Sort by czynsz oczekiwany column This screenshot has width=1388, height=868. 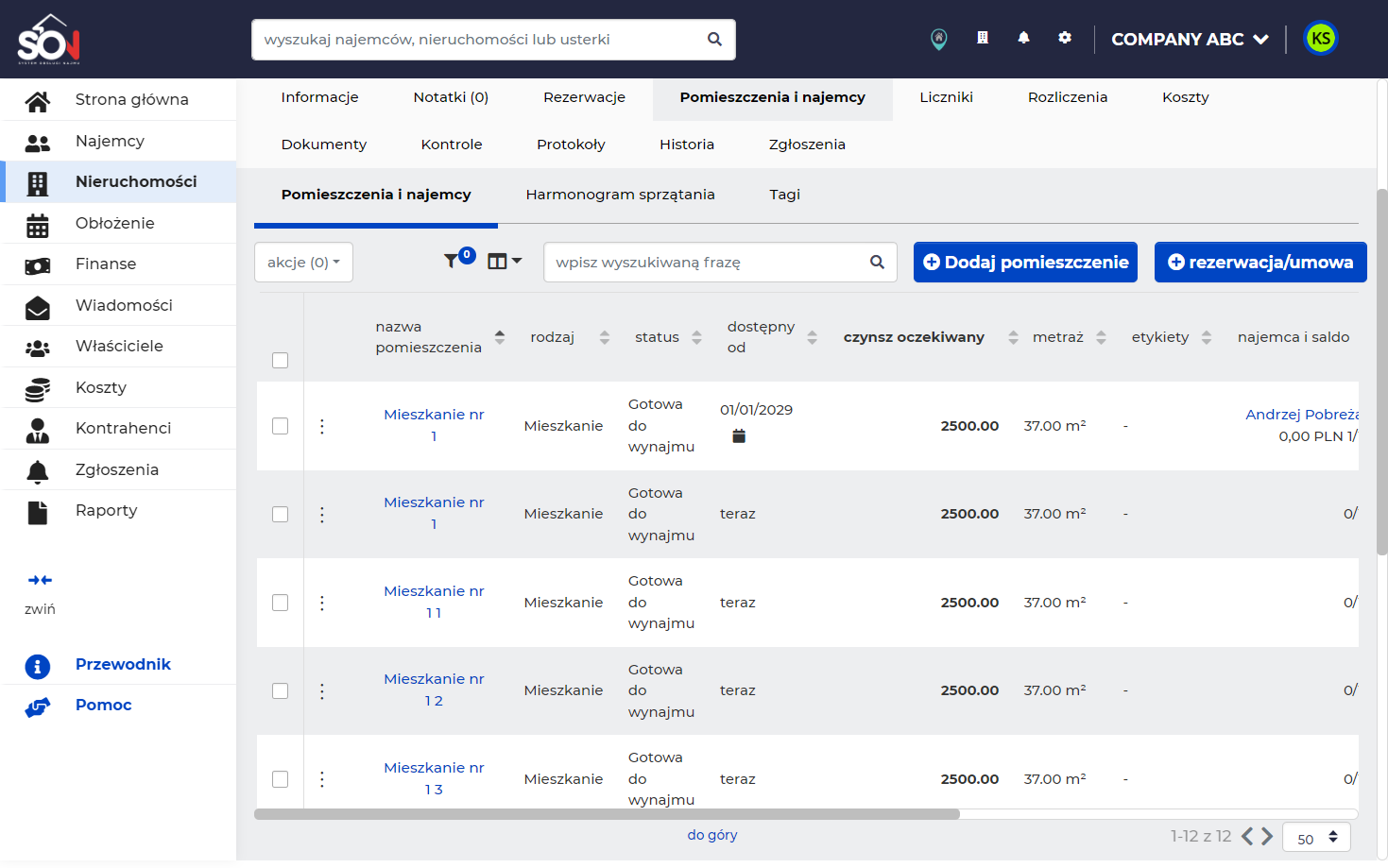tap(1013, 337)
